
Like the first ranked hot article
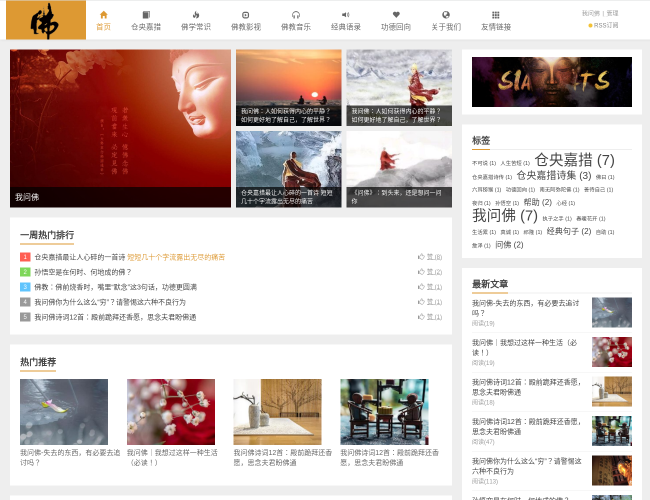(422, 257)
